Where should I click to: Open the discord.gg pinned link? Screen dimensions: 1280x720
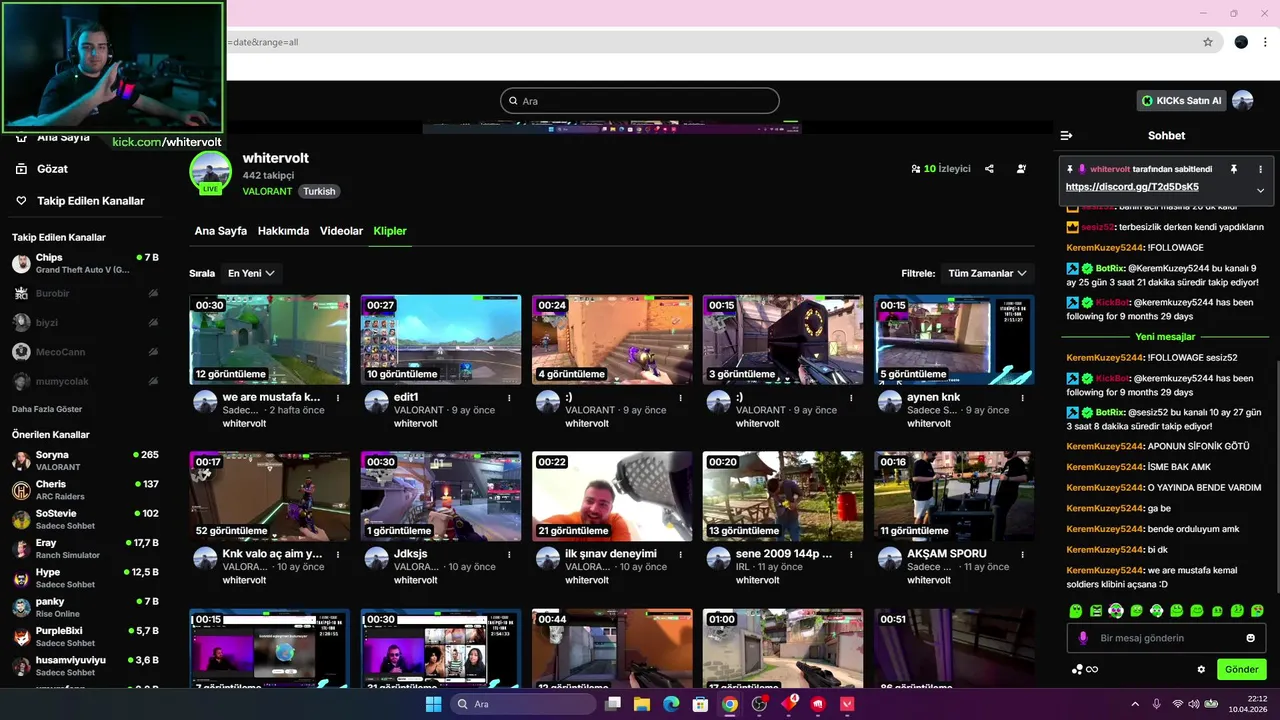pos(1132,187)
